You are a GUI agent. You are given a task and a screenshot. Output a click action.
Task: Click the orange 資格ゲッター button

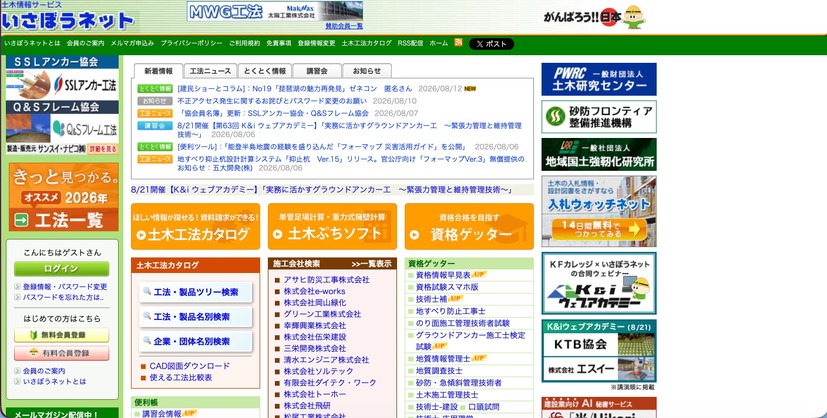pos(469,227)
